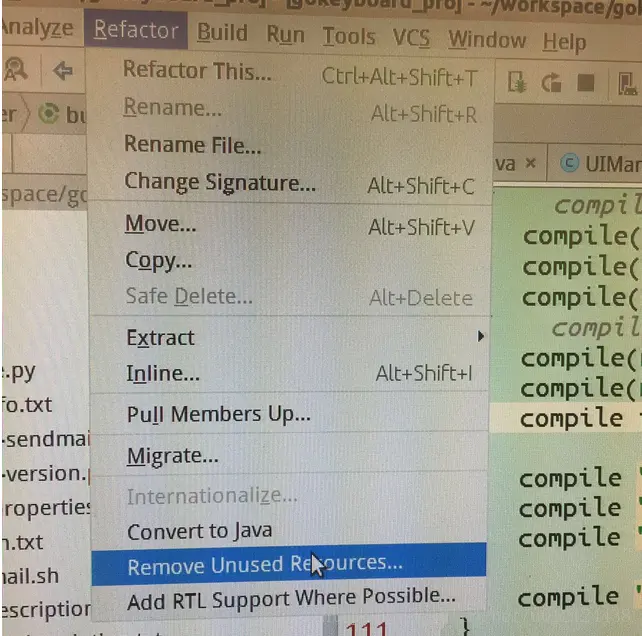Screen dimensions: 642x636
Task: Choose Change Signature... menu item
Action: tap(290, 183)
